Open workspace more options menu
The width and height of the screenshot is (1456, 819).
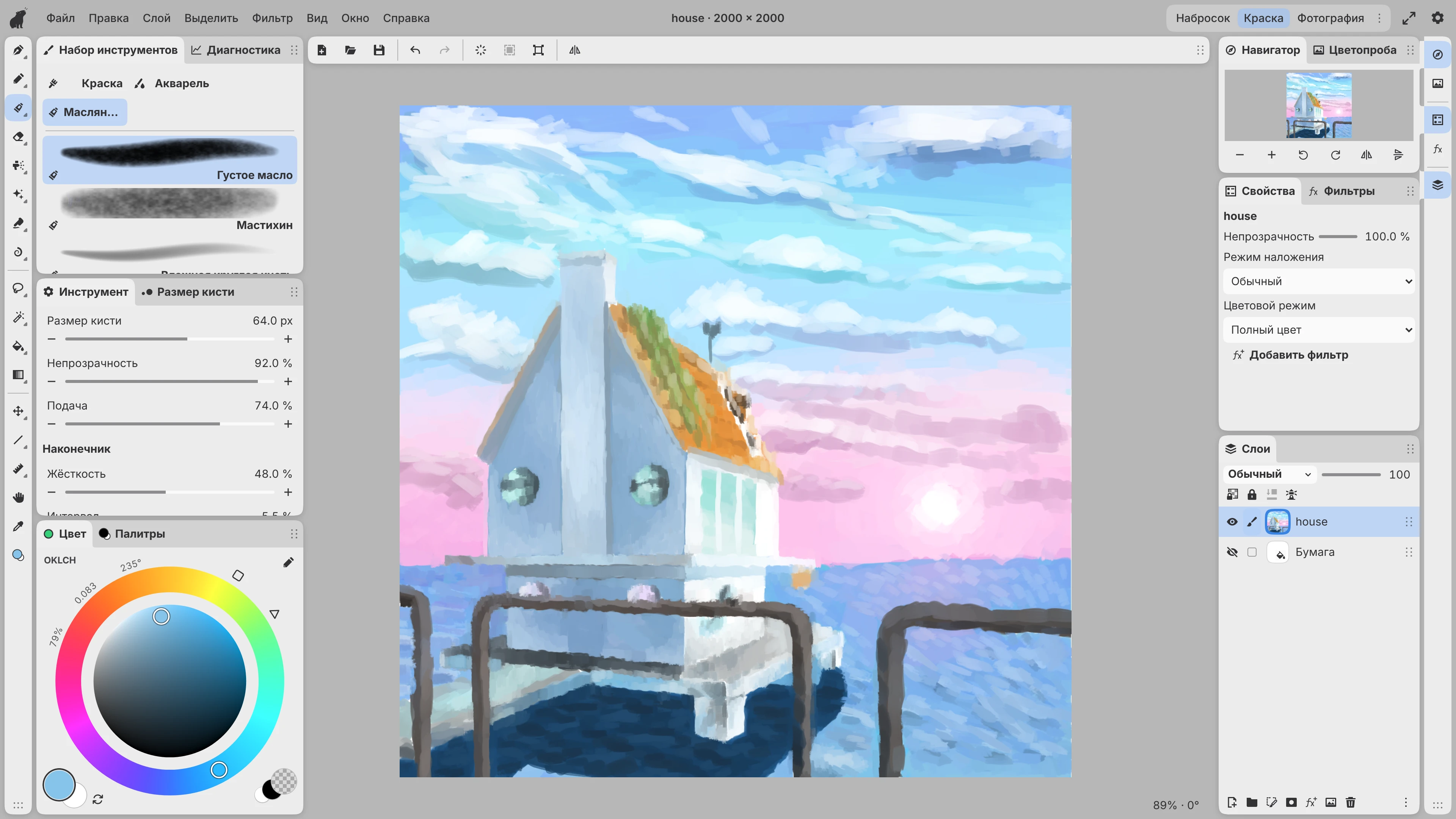tap(1379, 18)
